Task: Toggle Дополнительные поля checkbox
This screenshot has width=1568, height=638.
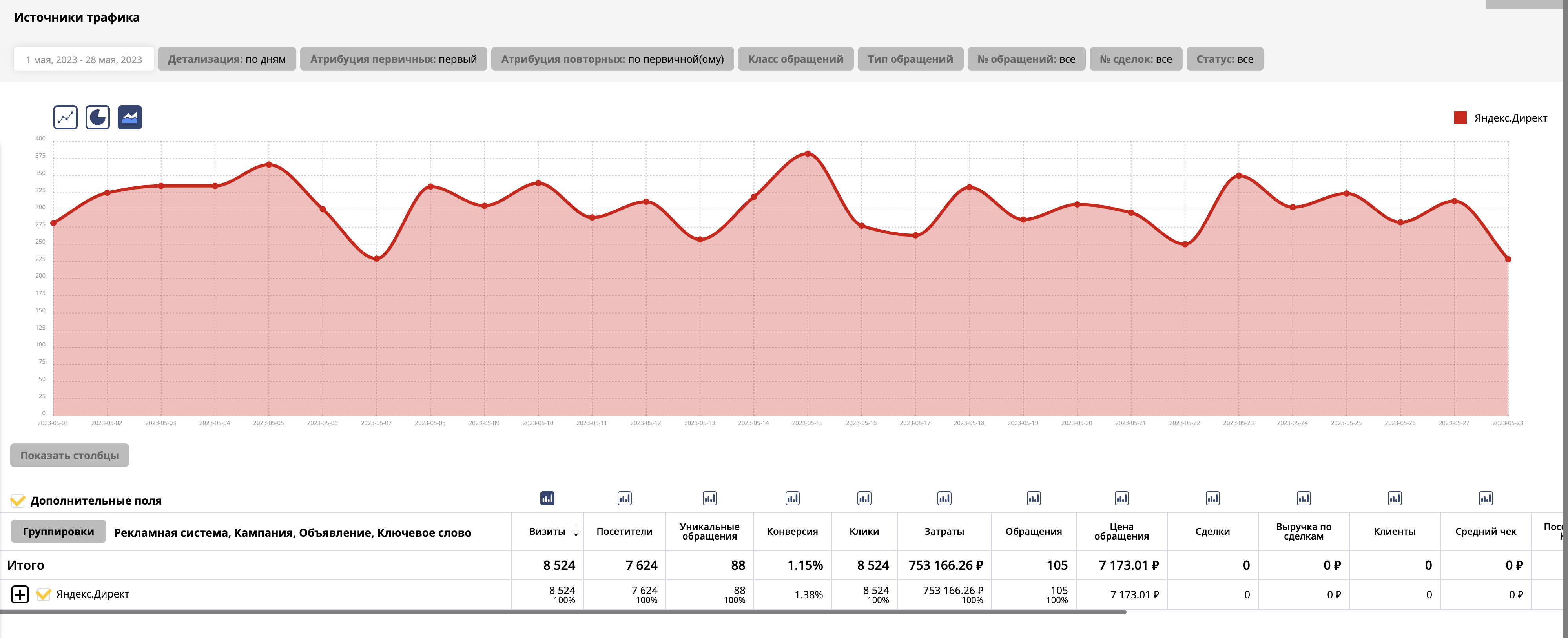Action: point(18,501)
